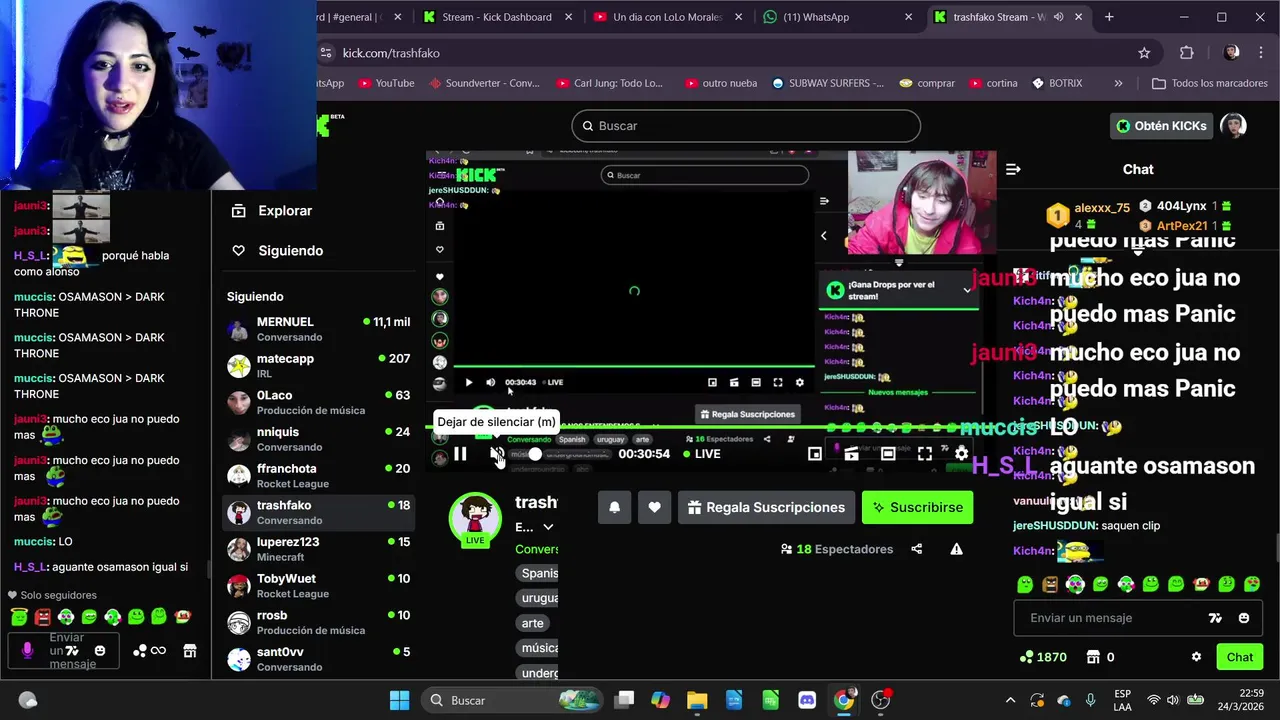Open the Conversando category link
The image size is (1280, 720).
coord(536,549)
